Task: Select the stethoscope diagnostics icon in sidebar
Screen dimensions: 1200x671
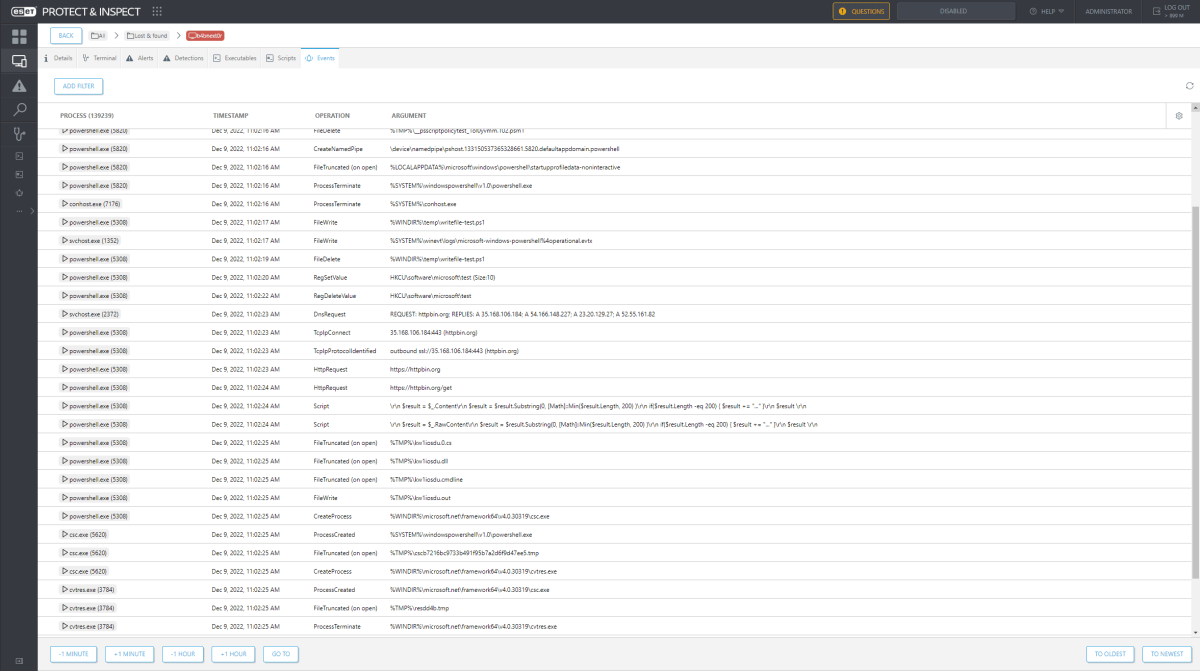Action: pos(18,133)
